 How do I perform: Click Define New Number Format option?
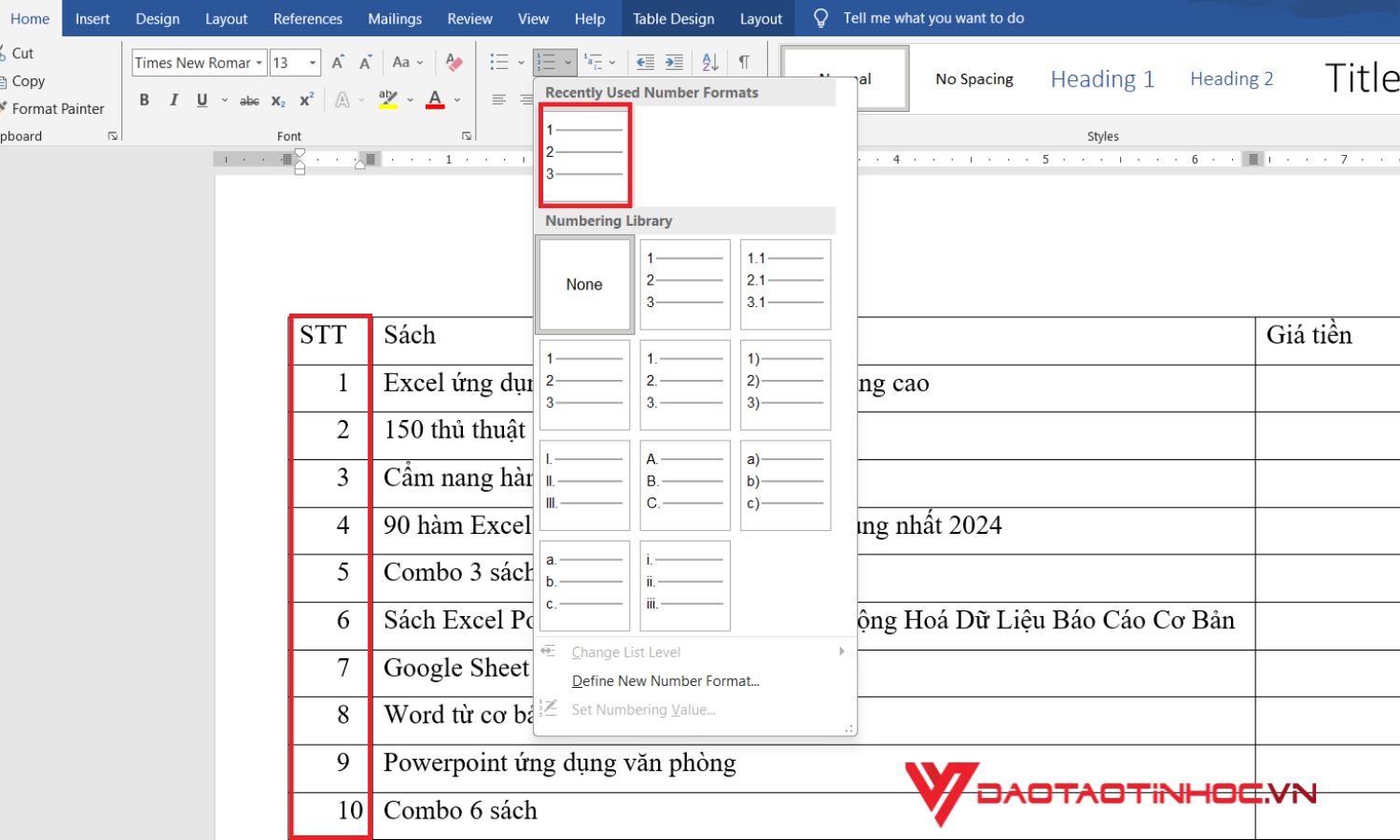pyautogui.click(x=665, y=680)
